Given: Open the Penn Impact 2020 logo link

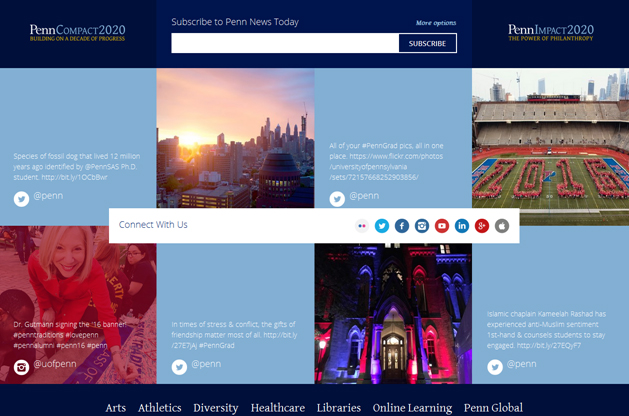Looking at the screenshot, I should coord(550,33).
